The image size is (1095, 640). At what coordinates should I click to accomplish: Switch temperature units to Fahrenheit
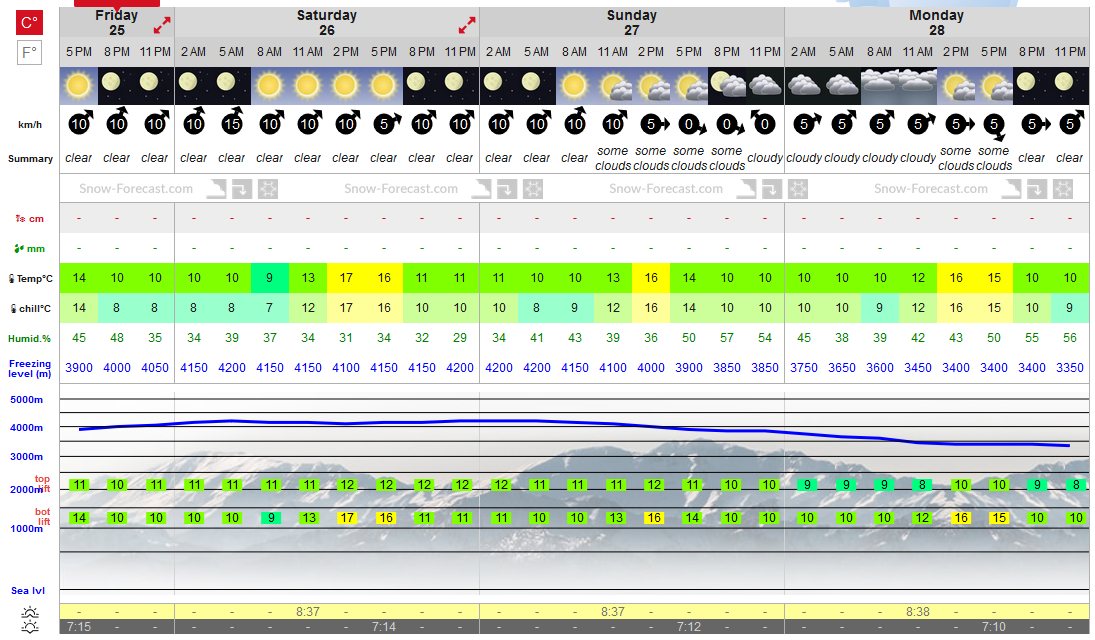pos(29,52)
